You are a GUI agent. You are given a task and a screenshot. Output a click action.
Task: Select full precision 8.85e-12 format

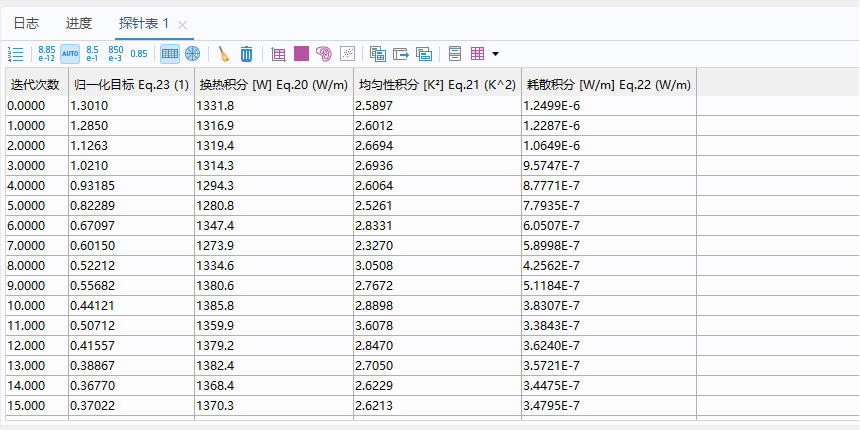click(x=47, y=54)
